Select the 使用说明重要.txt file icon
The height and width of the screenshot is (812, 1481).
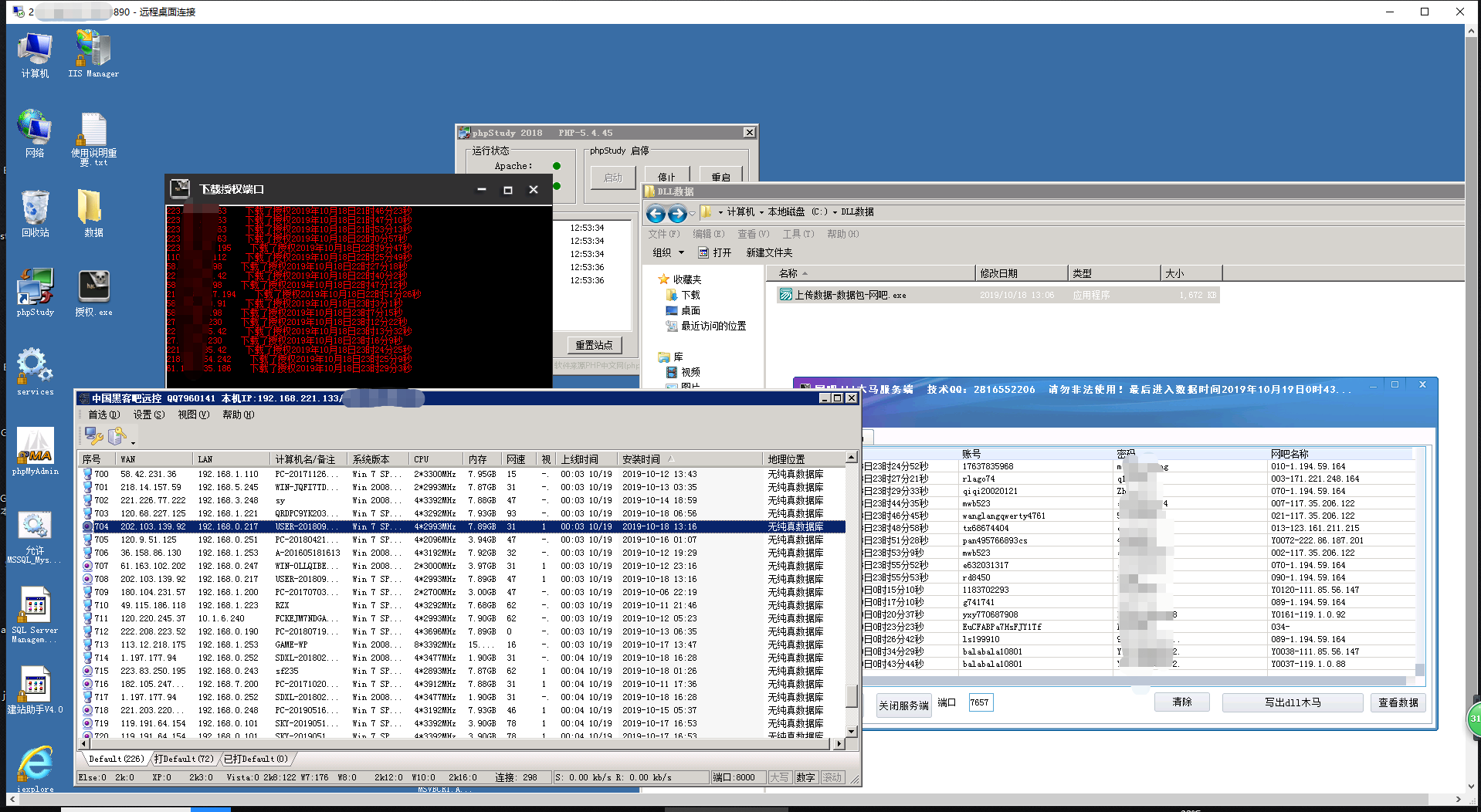(94, 139)
